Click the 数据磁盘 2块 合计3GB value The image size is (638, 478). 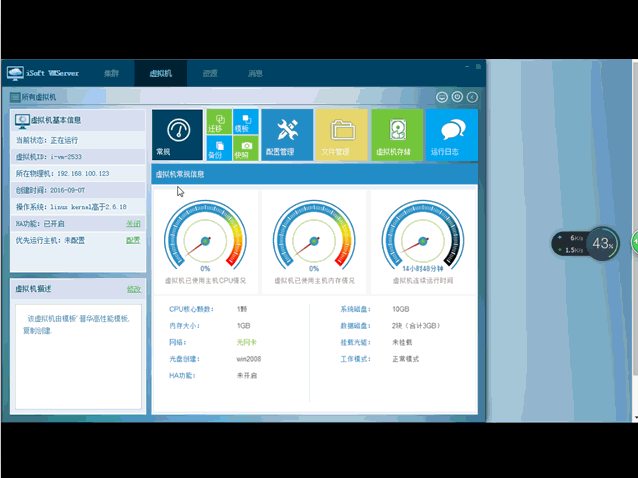(416, 326)
